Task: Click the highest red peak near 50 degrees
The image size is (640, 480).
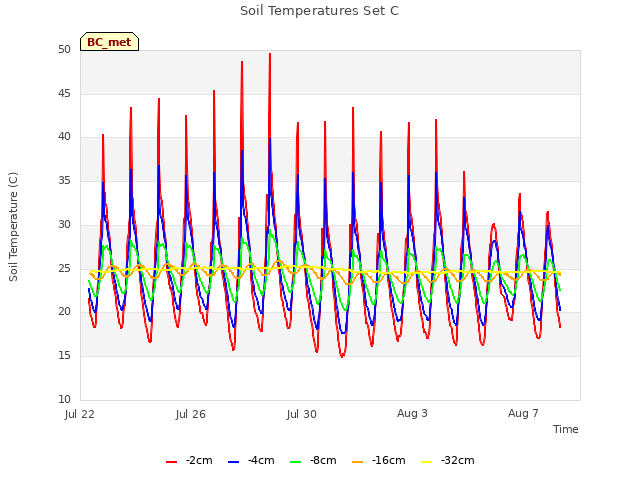Action: point(270,54)
